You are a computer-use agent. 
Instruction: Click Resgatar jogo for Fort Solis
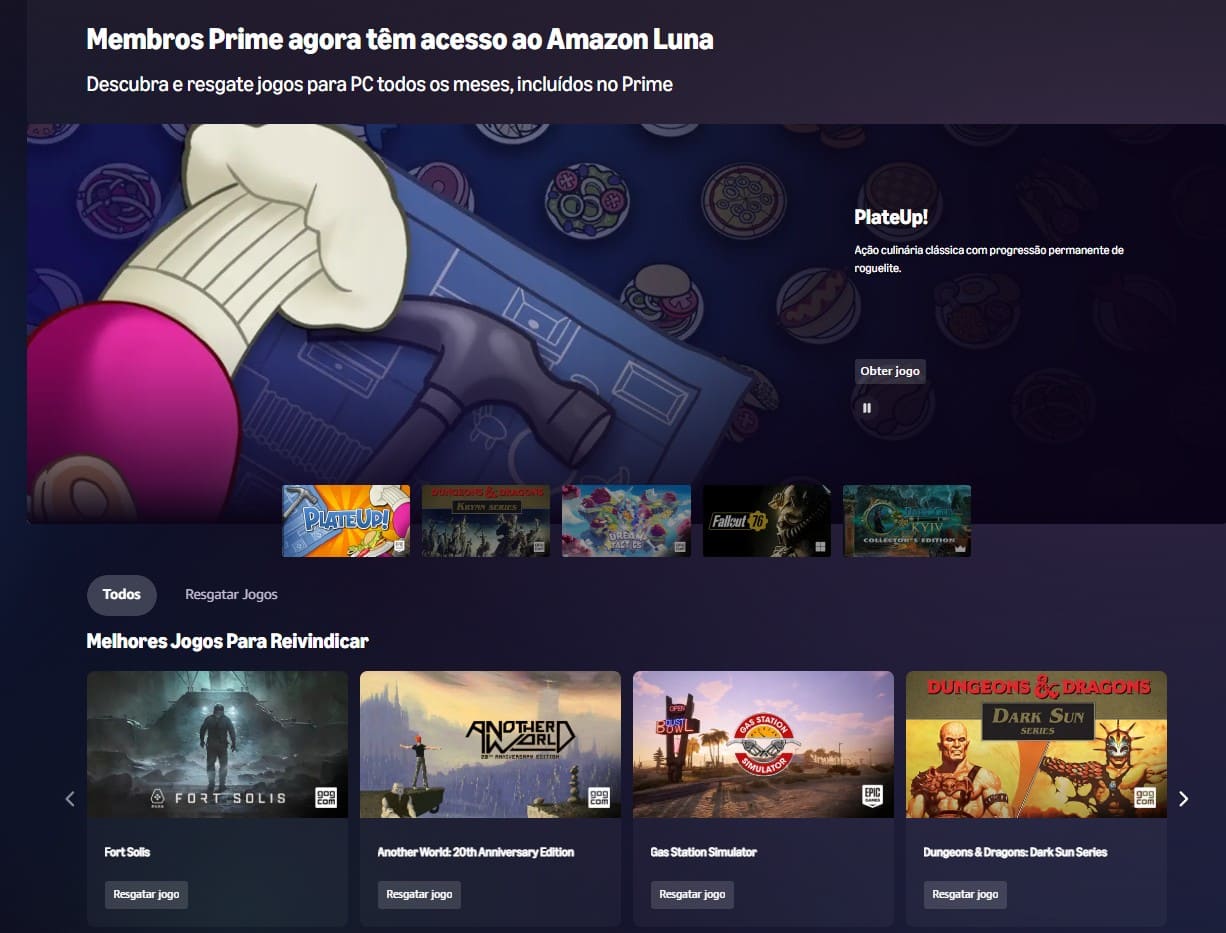146,894
